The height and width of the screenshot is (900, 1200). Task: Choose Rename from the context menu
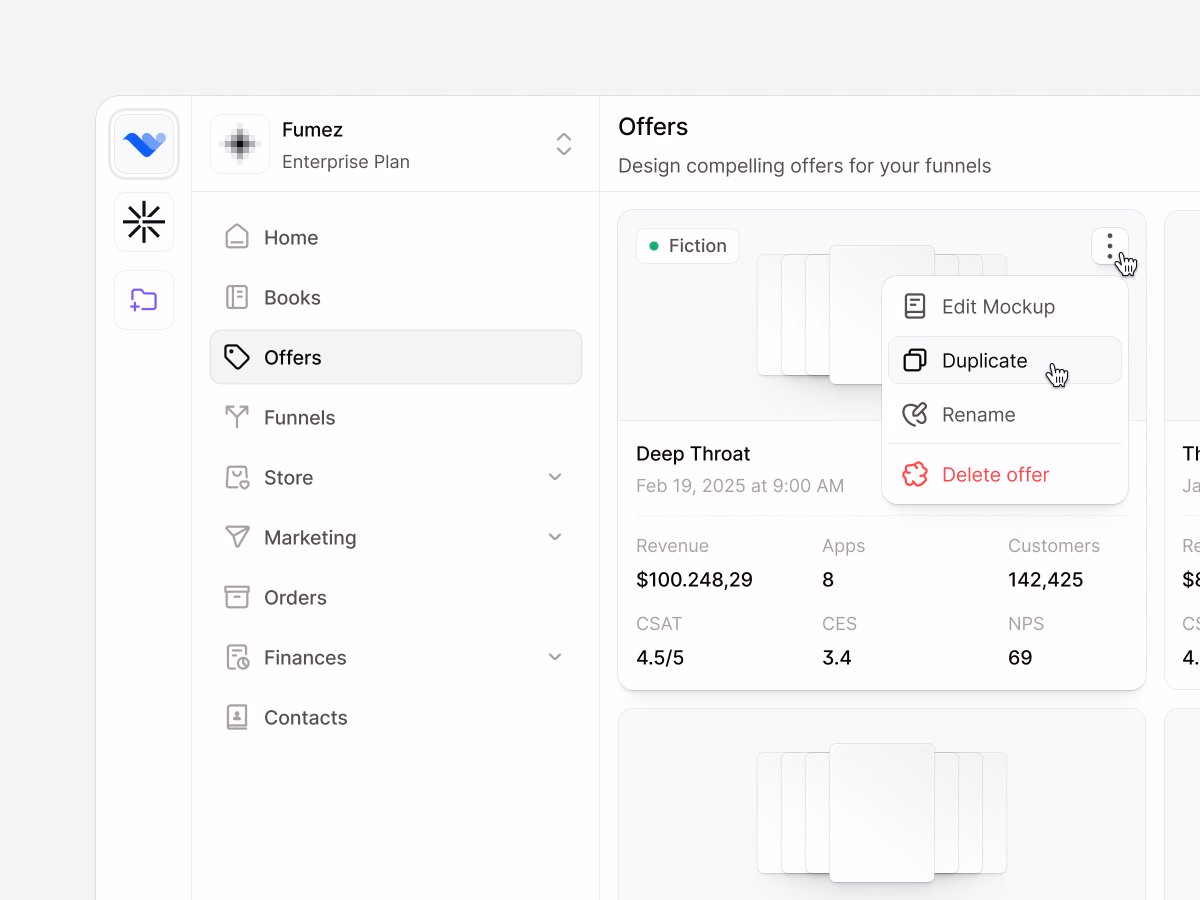pyautogui.click(x=1005, y=414)
